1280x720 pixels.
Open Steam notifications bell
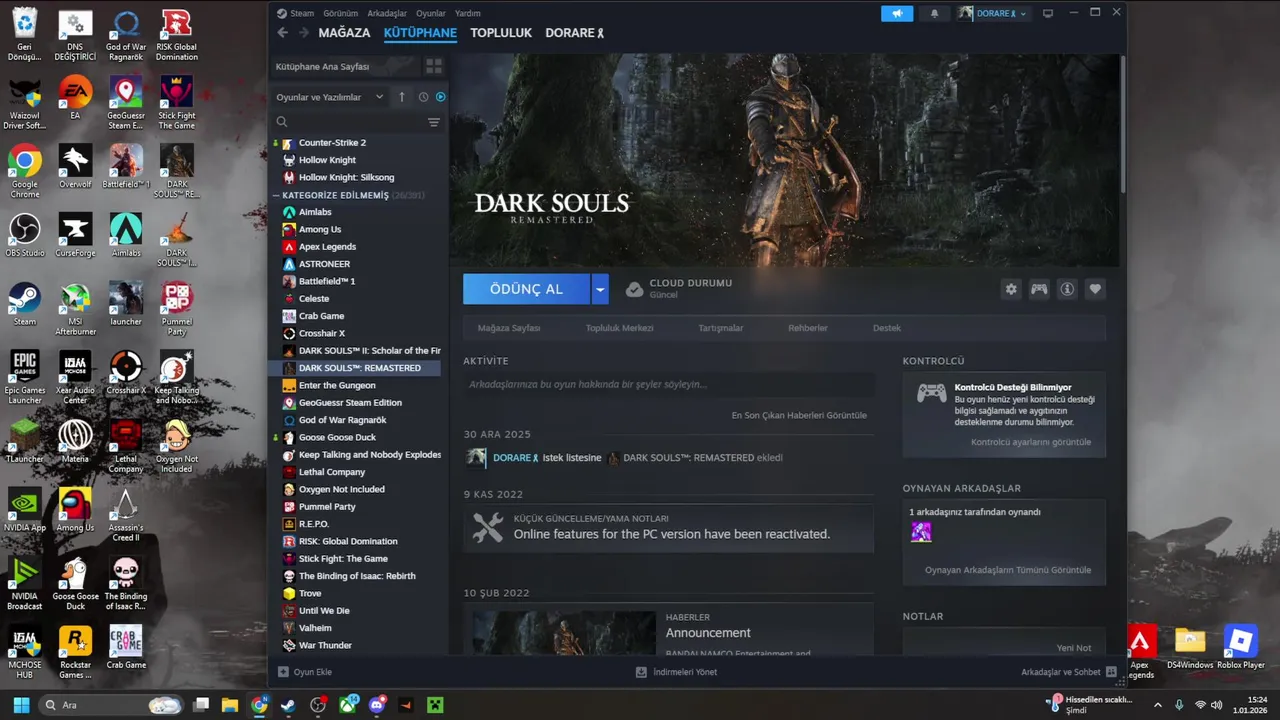(x=935, y=13)
